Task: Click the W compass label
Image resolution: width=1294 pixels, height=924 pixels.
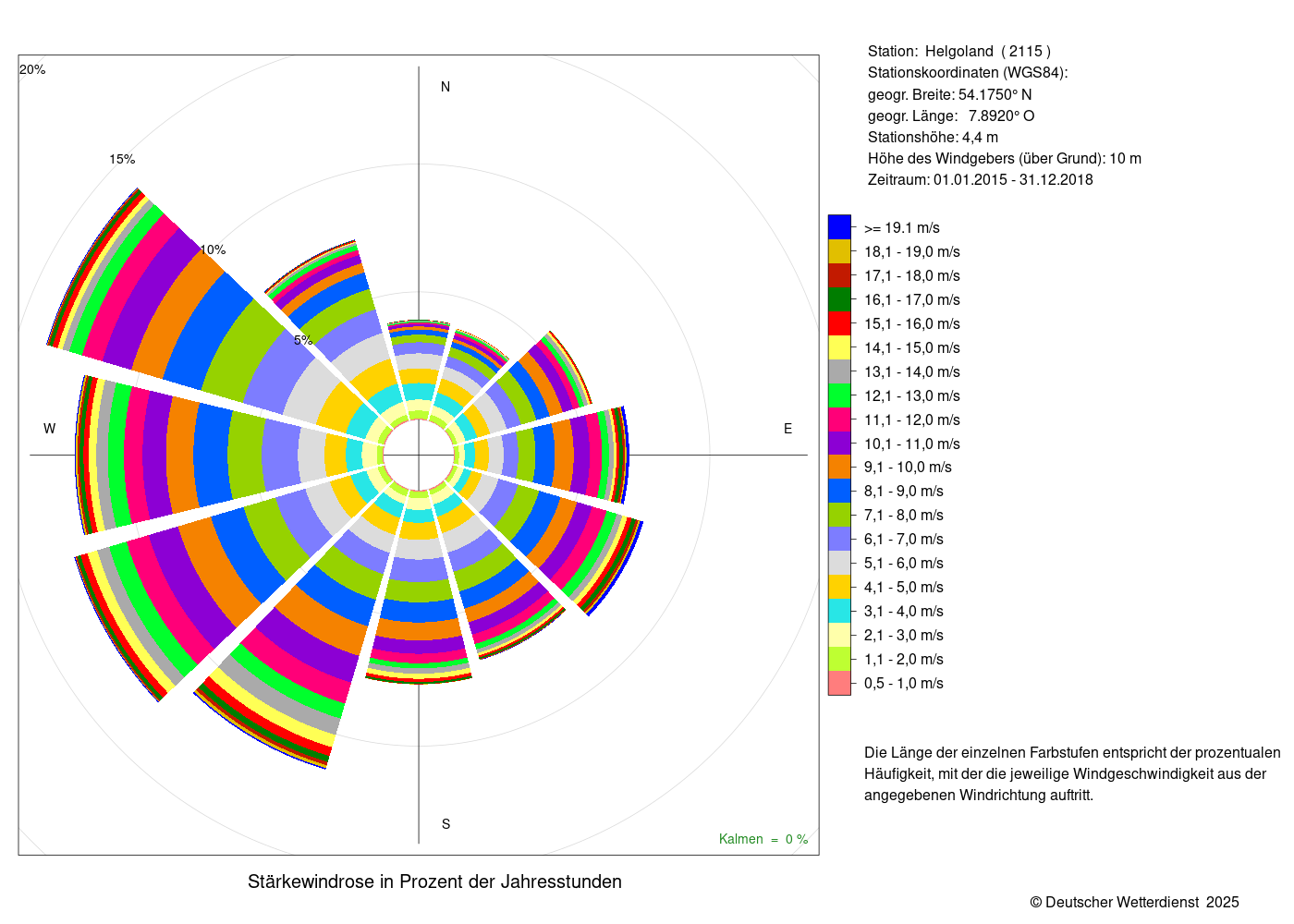Action: pyautogui.click(x=50, y=429)
